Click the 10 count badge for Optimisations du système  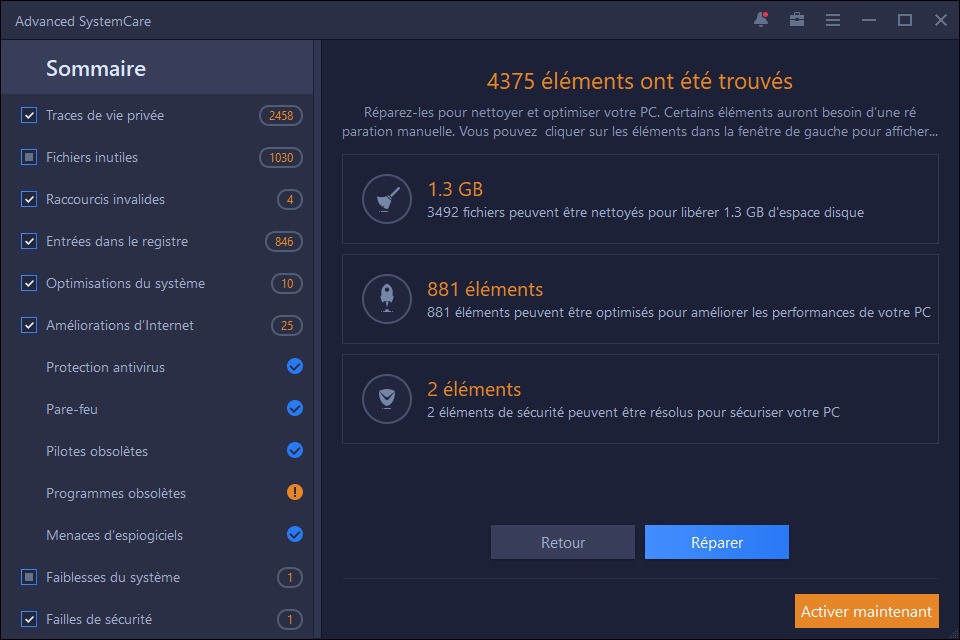[x=287, y=284]
